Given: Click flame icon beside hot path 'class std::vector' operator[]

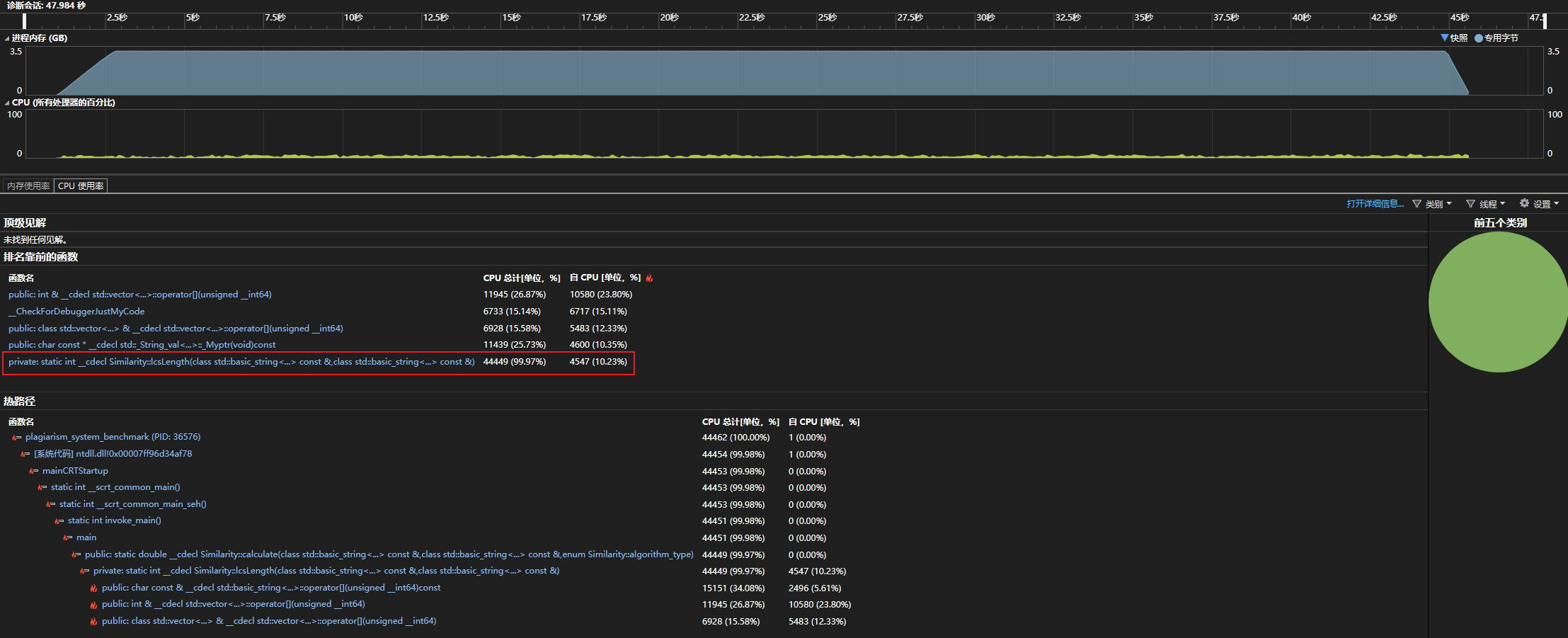Looking at the screenshot, I should pos(93,621).
